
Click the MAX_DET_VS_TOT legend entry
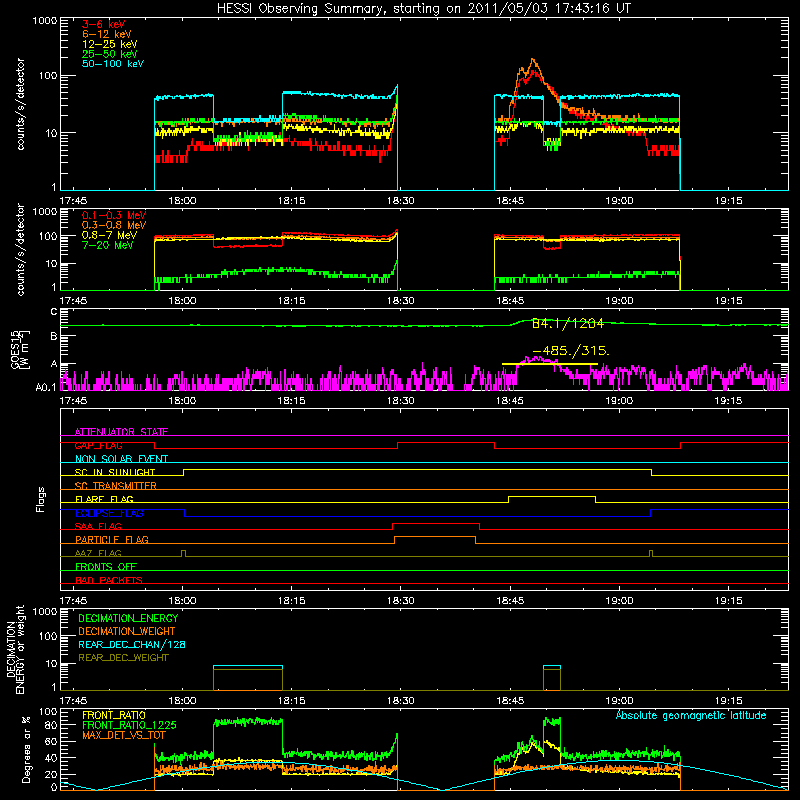124,735
